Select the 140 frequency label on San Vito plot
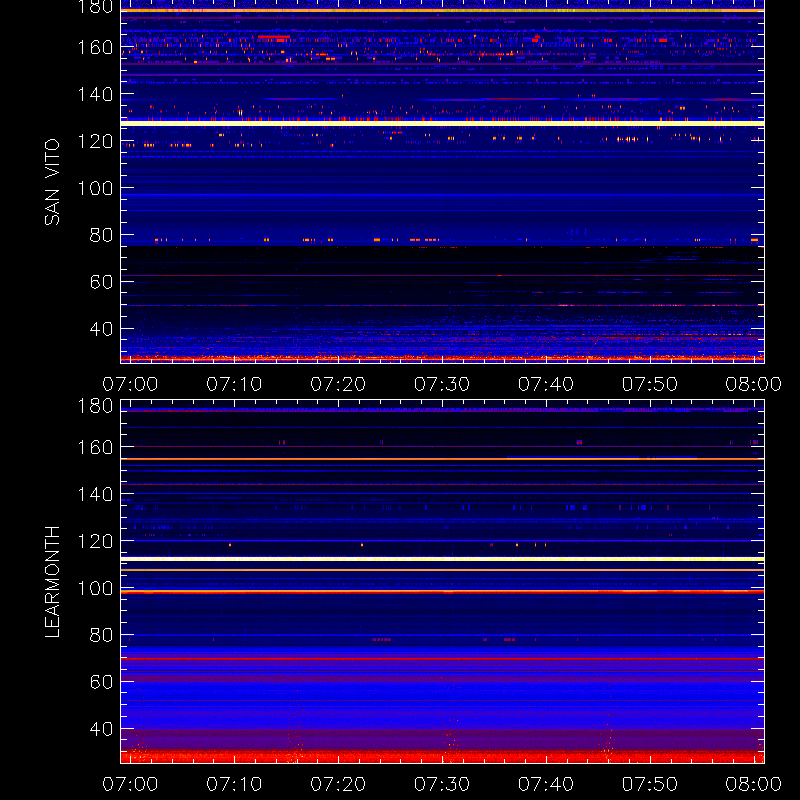This screenshot has width=800, height=800. tap(95, 94)
